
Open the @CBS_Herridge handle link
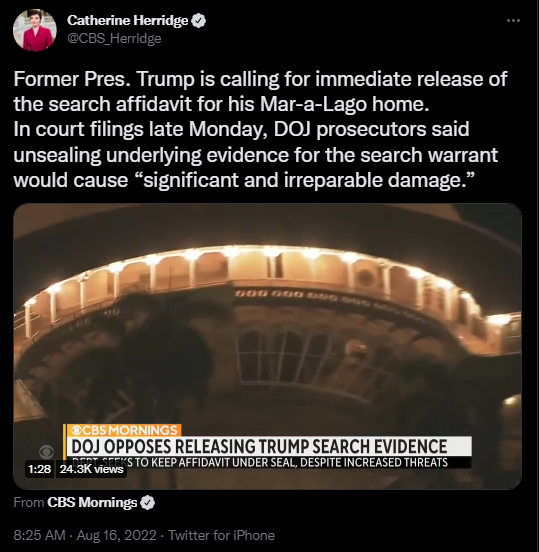[x=114, y=38]
